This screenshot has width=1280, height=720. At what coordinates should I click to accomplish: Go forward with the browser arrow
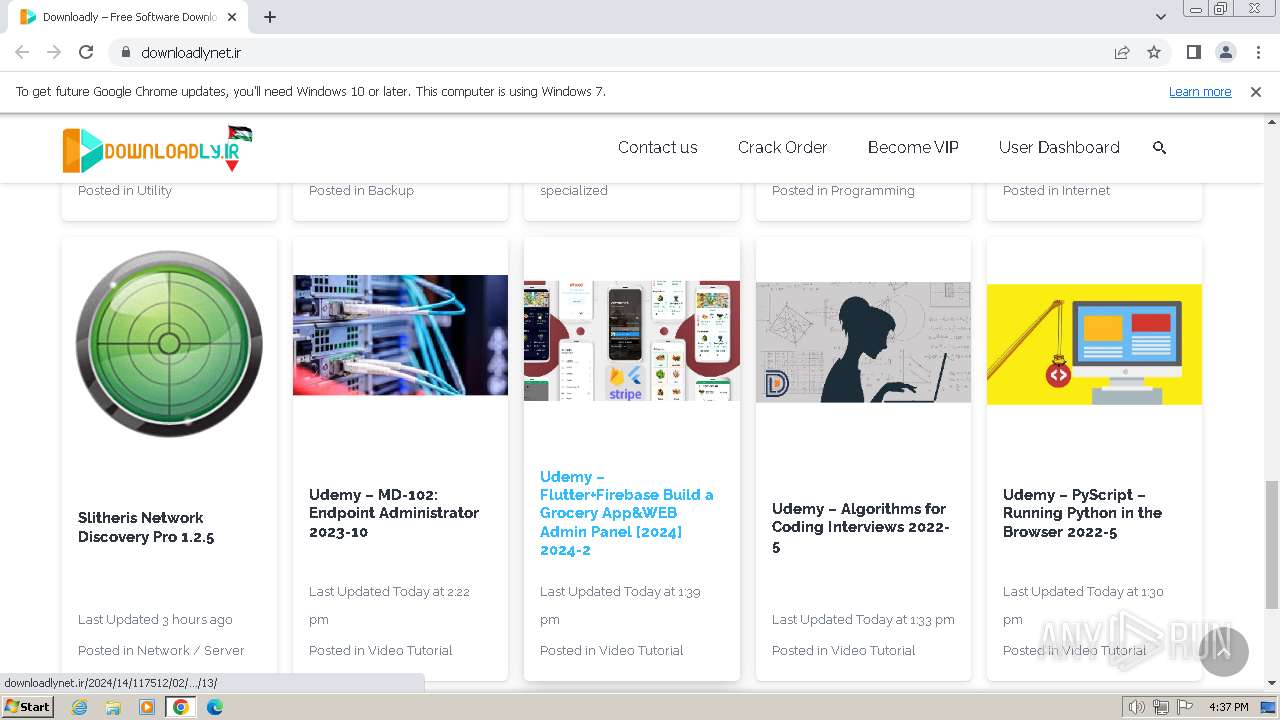pyautogui.click(x=54, y=52)
